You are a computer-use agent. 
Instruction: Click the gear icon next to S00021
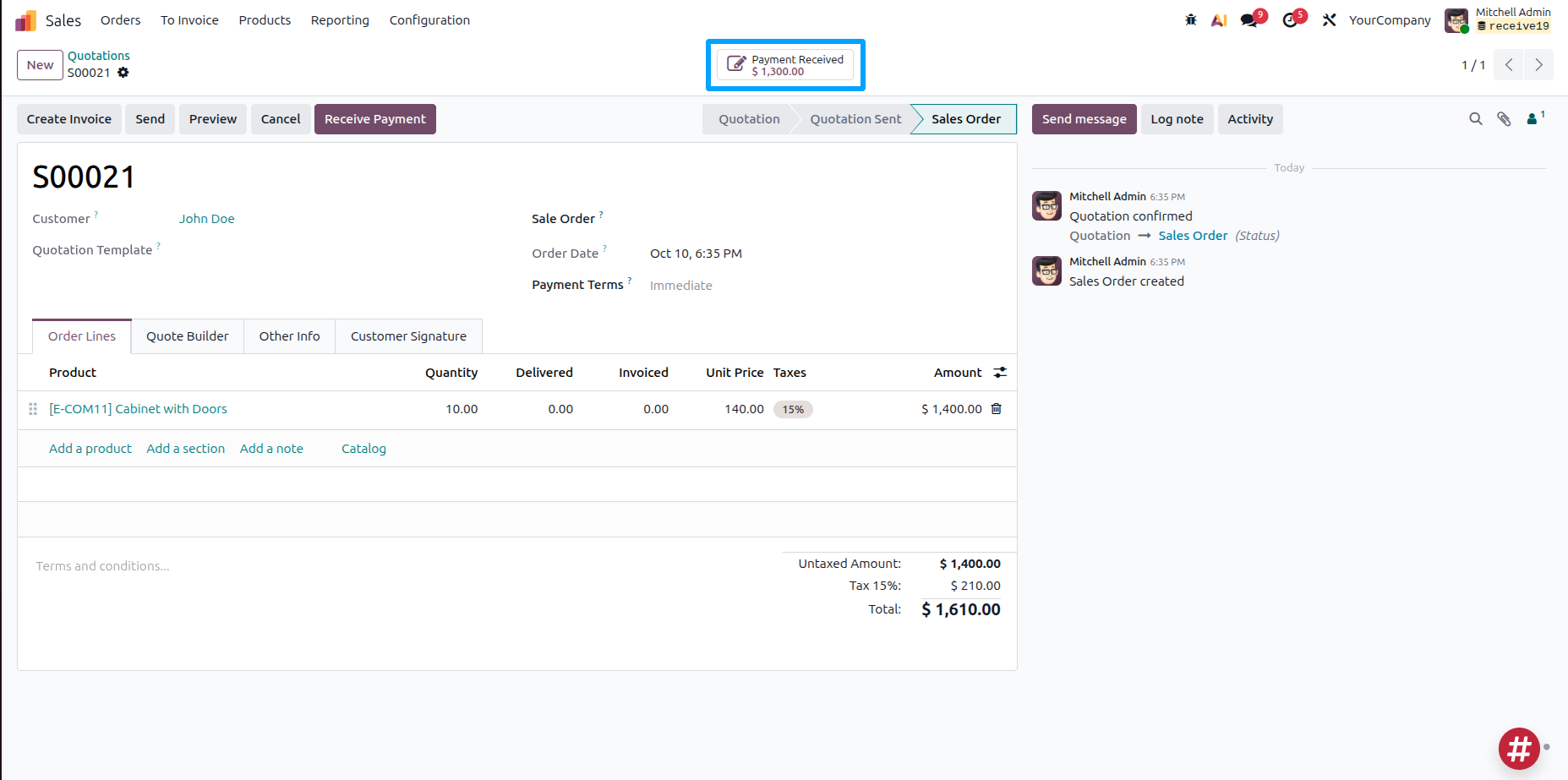tap(123, 73)
